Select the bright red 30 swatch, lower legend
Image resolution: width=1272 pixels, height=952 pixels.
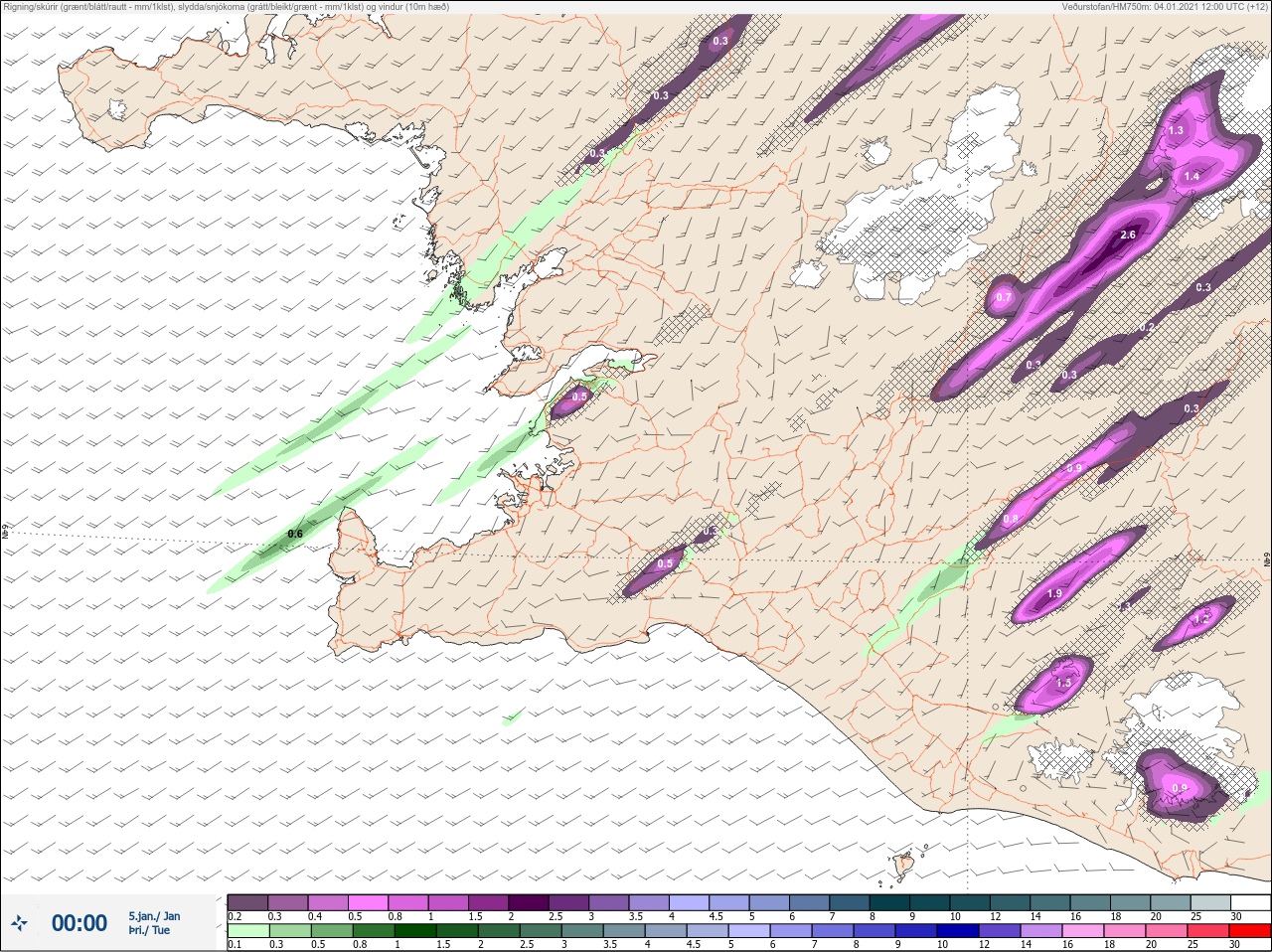(x=1250, y=931)
